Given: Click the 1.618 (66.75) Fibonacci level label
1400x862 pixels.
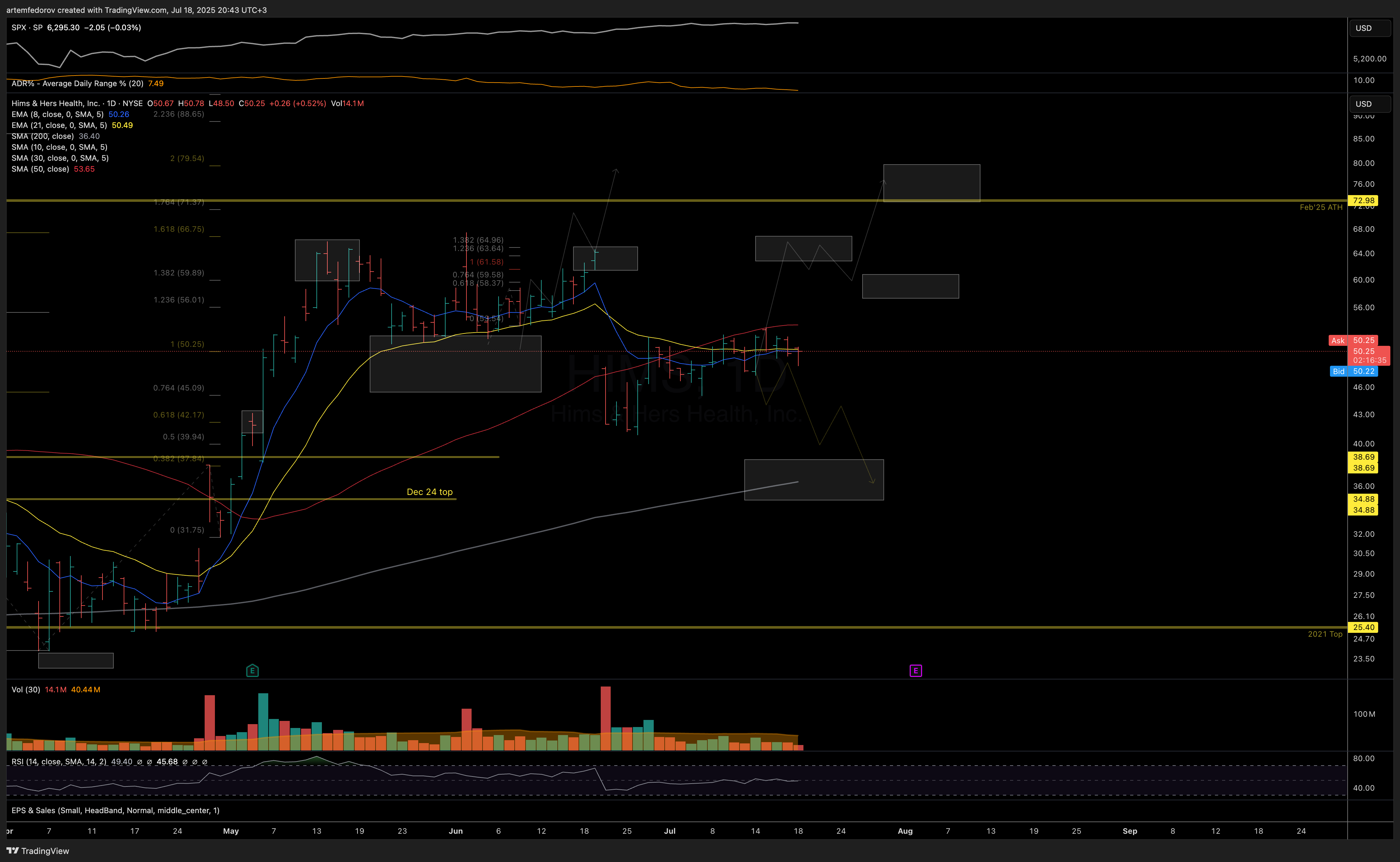Looking at the screenshot, I should pos(179,229).
